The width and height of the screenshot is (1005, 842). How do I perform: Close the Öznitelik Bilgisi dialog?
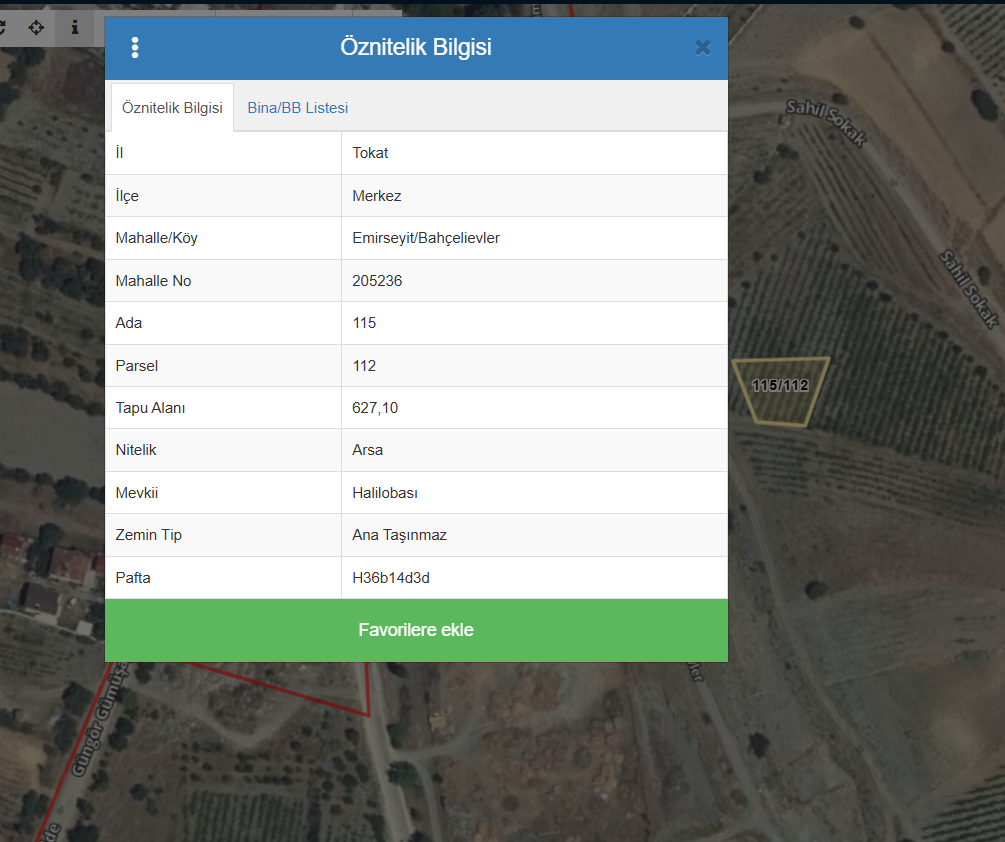(x=702, y=47)
